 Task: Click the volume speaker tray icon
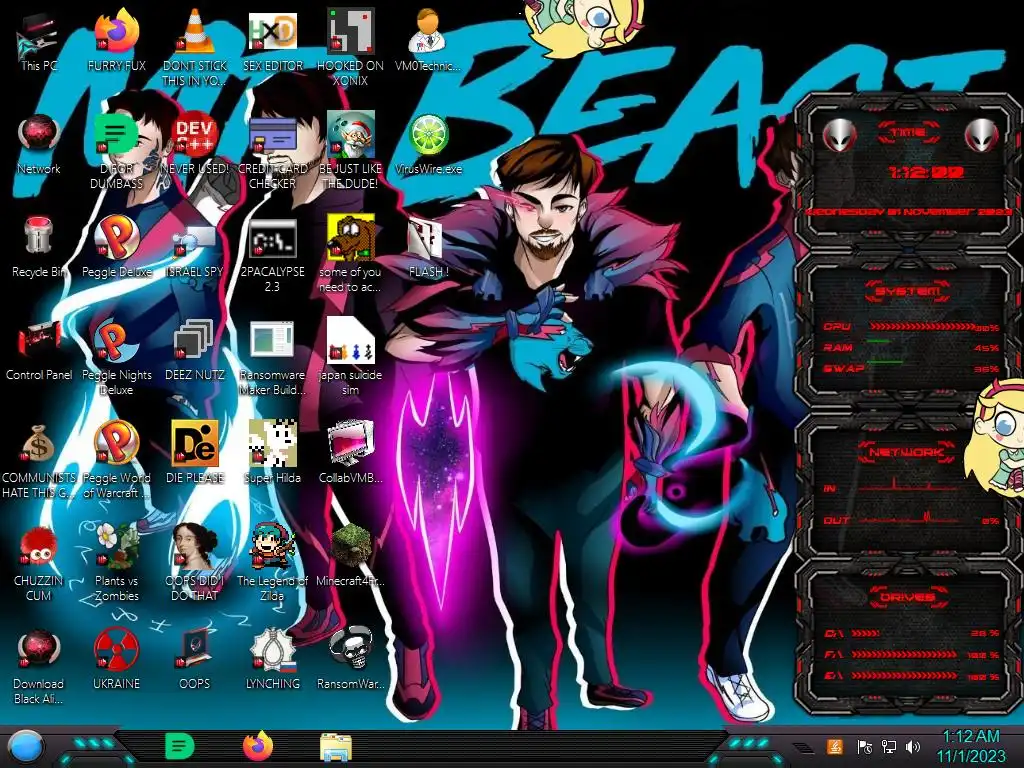(913, 746)
